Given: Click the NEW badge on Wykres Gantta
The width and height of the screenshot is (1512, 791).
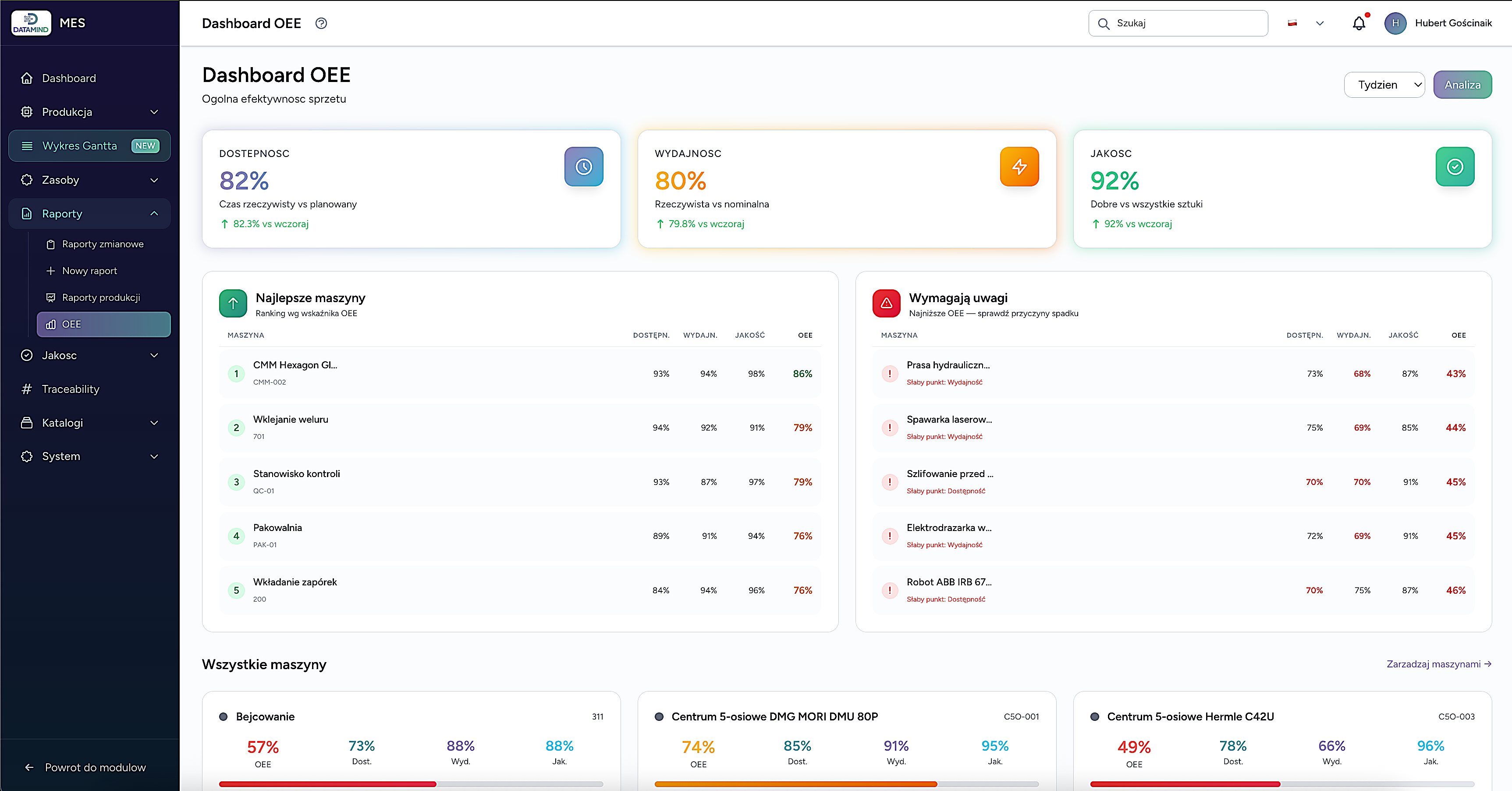Looking at the screenshot, I should tap(145, 146).
